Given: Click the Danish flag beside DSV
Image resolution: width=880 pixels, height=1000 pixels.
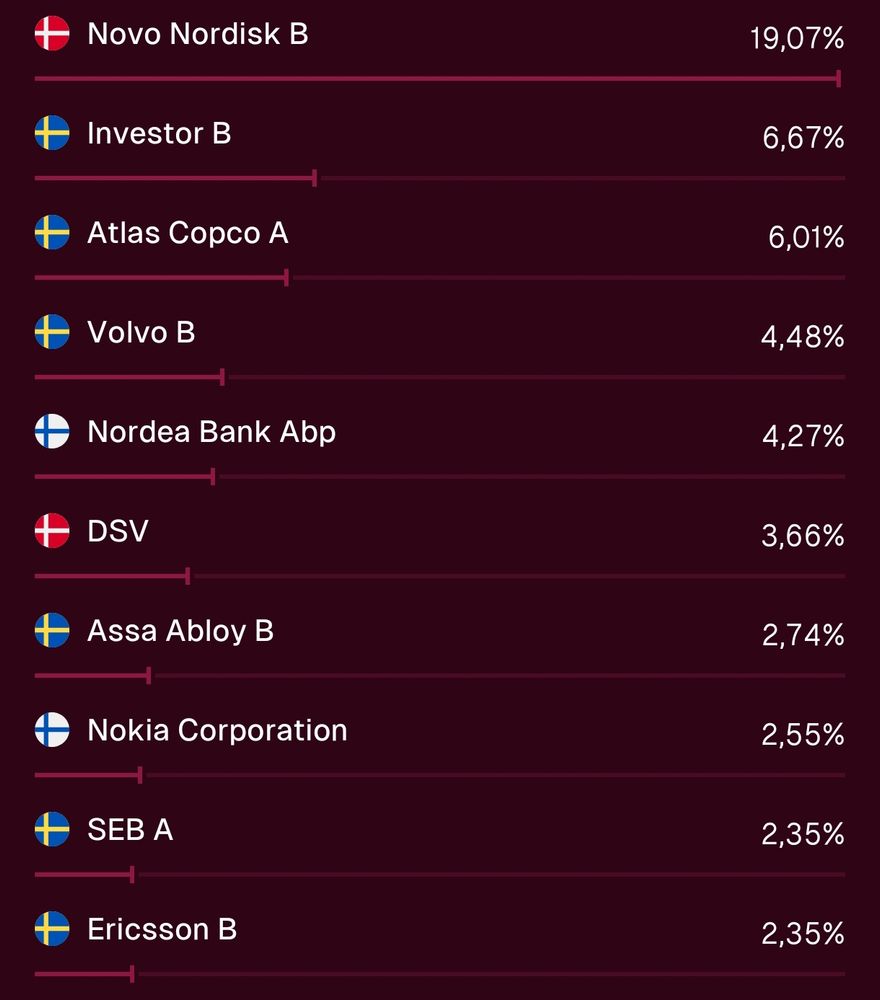Looking at the screenshot, I should [x=52, y=531].
